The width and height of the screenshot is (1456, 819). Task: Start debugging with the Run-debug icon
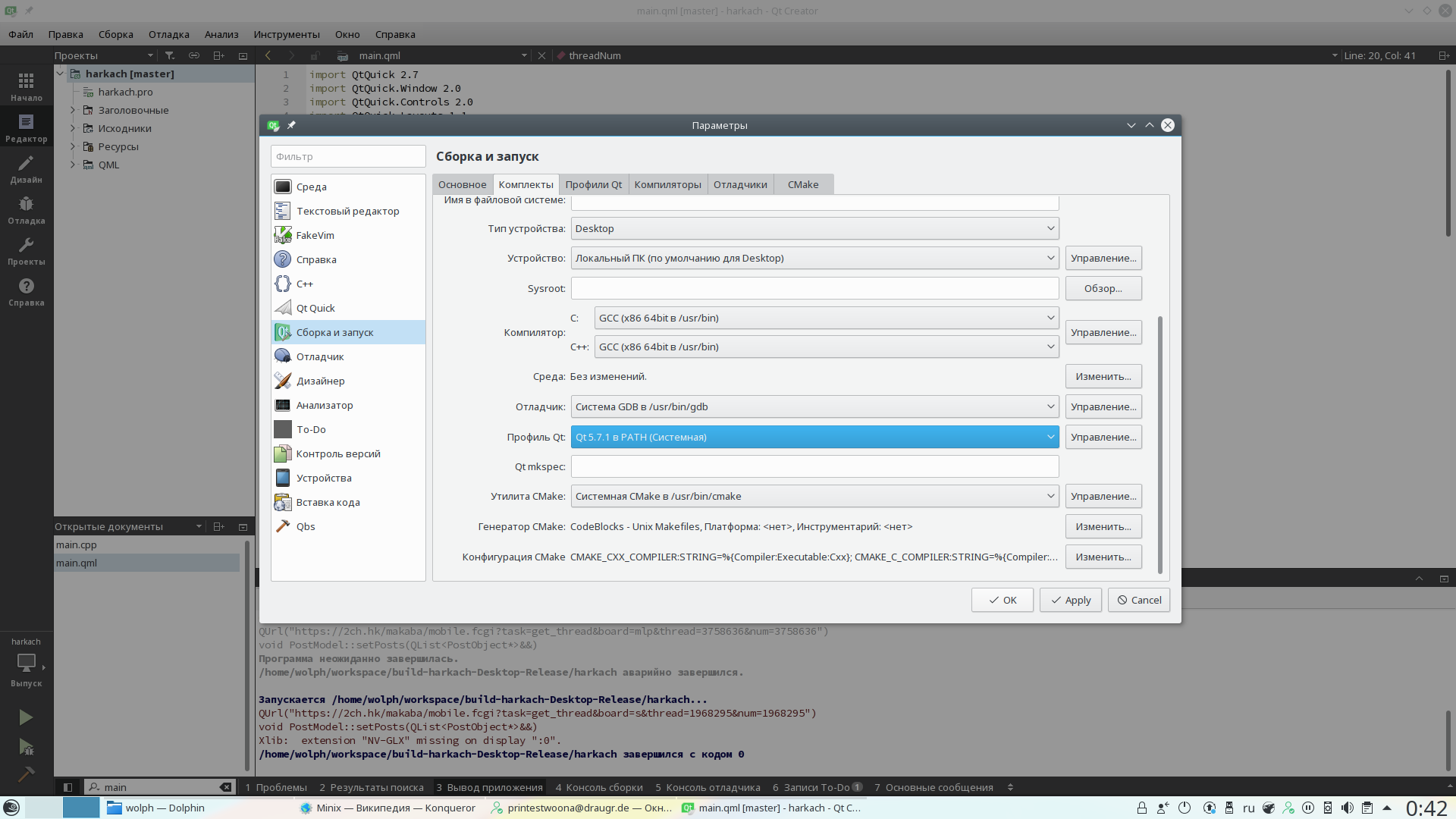coord(26,747)
